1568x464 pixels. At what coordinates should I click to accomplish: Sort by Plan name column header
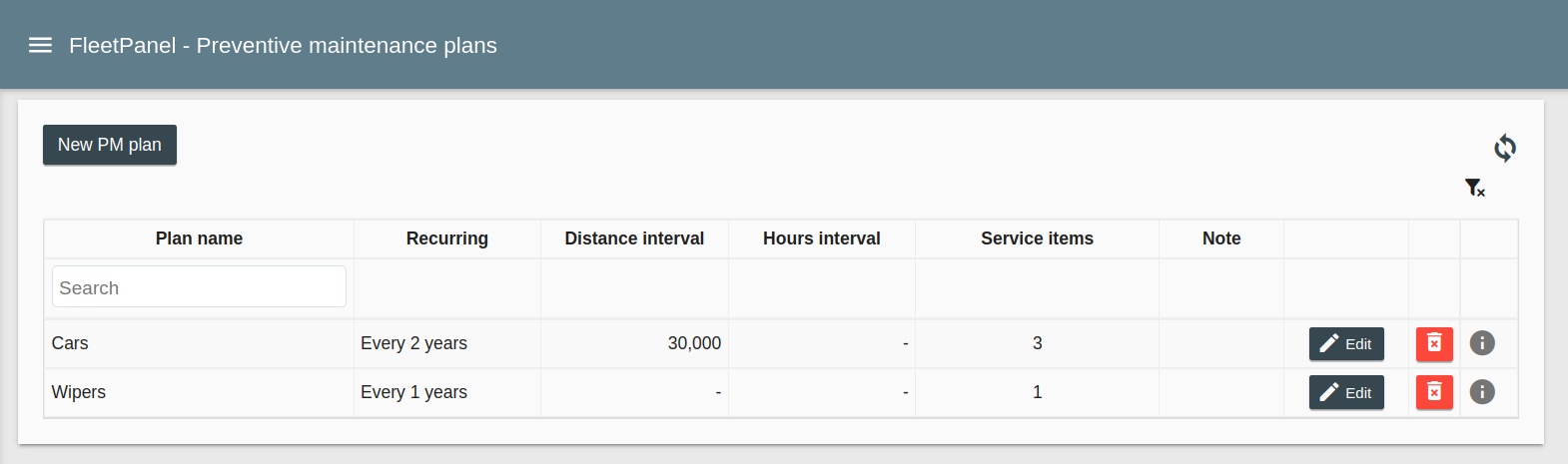click(199, 238)
